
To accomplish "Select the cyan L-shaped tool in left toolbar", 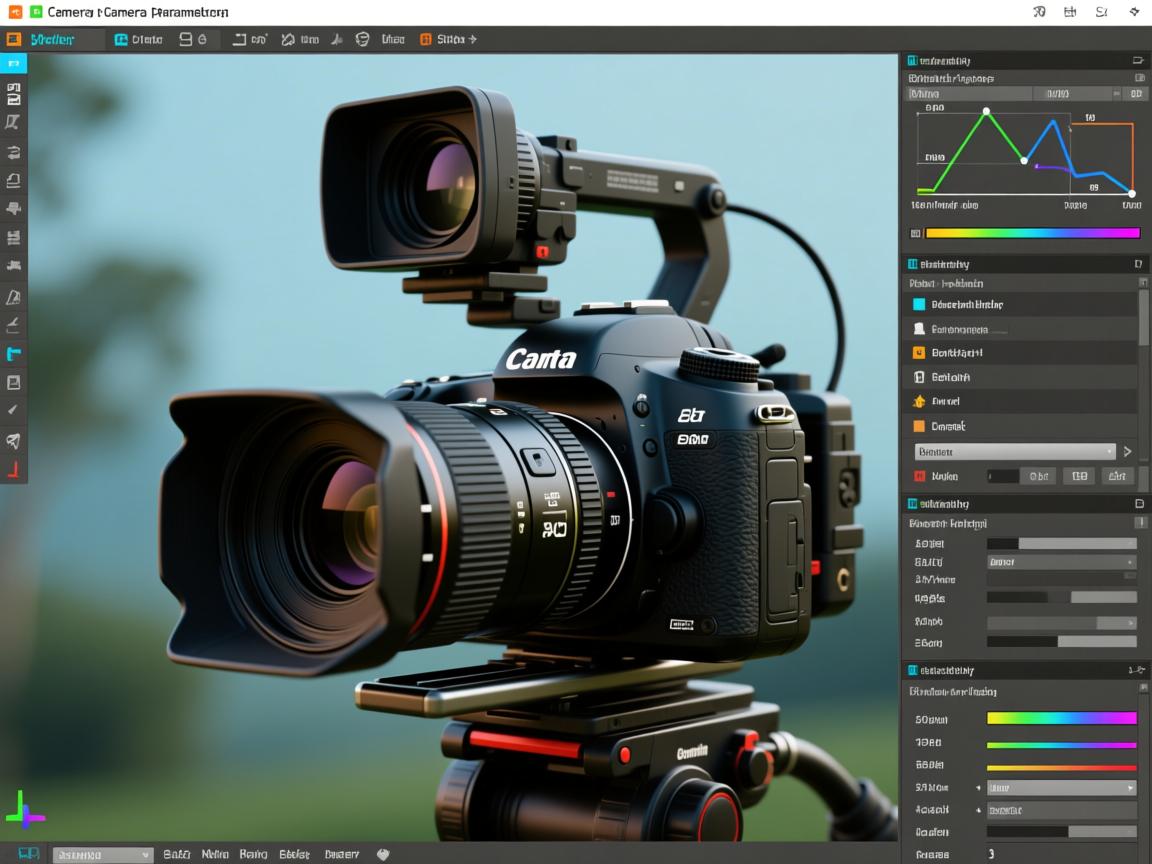I will [13, 353].
